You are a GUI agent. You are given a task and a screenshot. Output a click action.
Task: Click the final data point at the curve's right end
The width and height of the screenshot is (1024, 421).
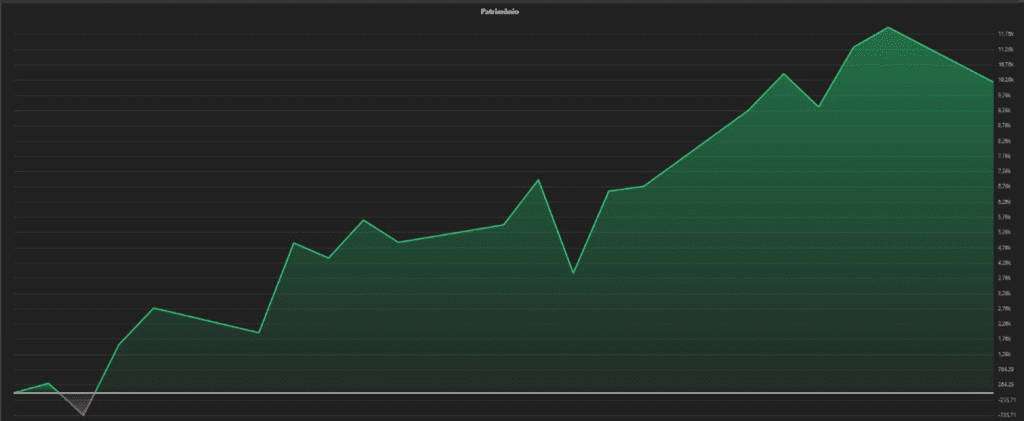(992, 82)
